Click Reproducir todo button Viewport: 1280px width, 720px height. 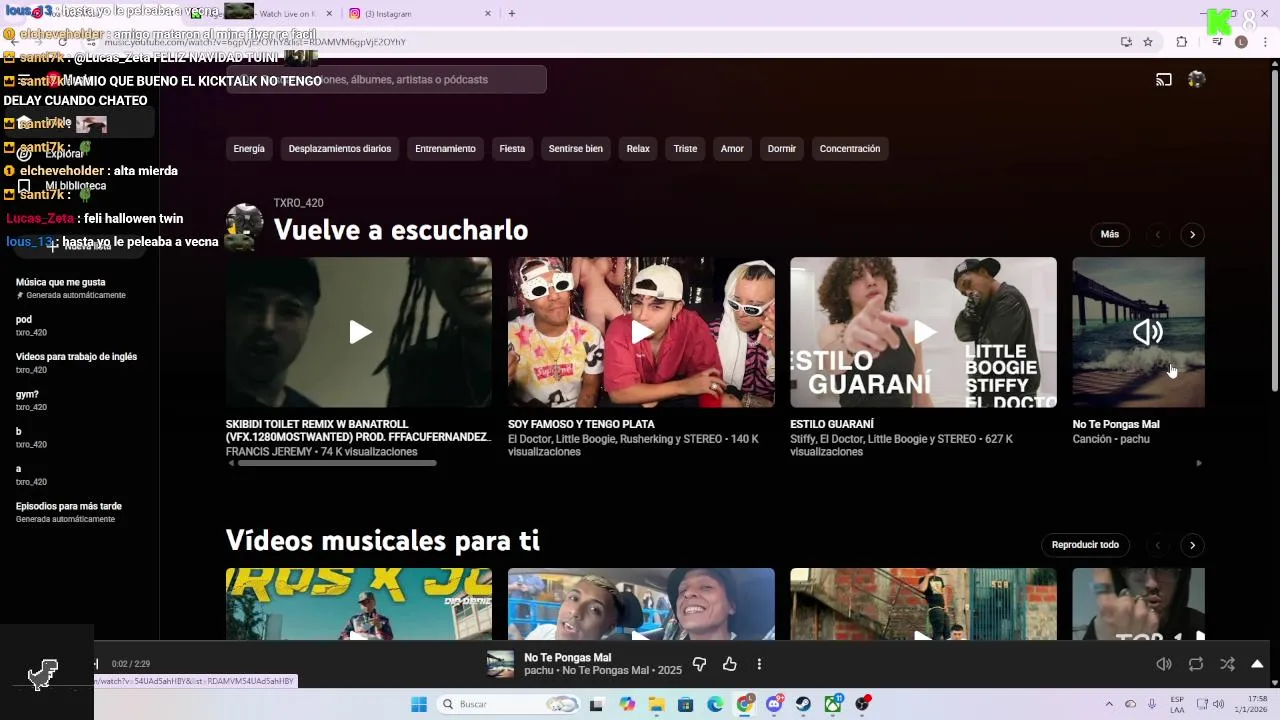click(x=1085, y=545)
